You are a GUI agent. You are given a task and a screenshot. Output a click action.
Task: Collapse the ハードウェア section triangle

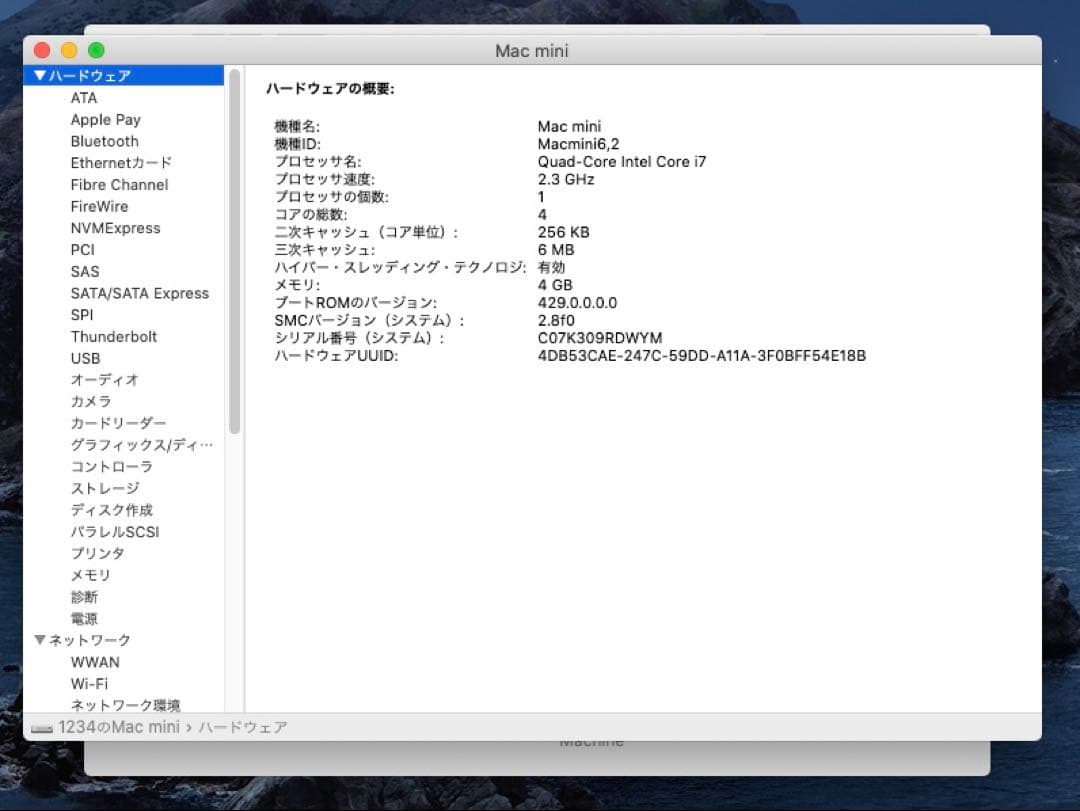[x=40, y=75]
